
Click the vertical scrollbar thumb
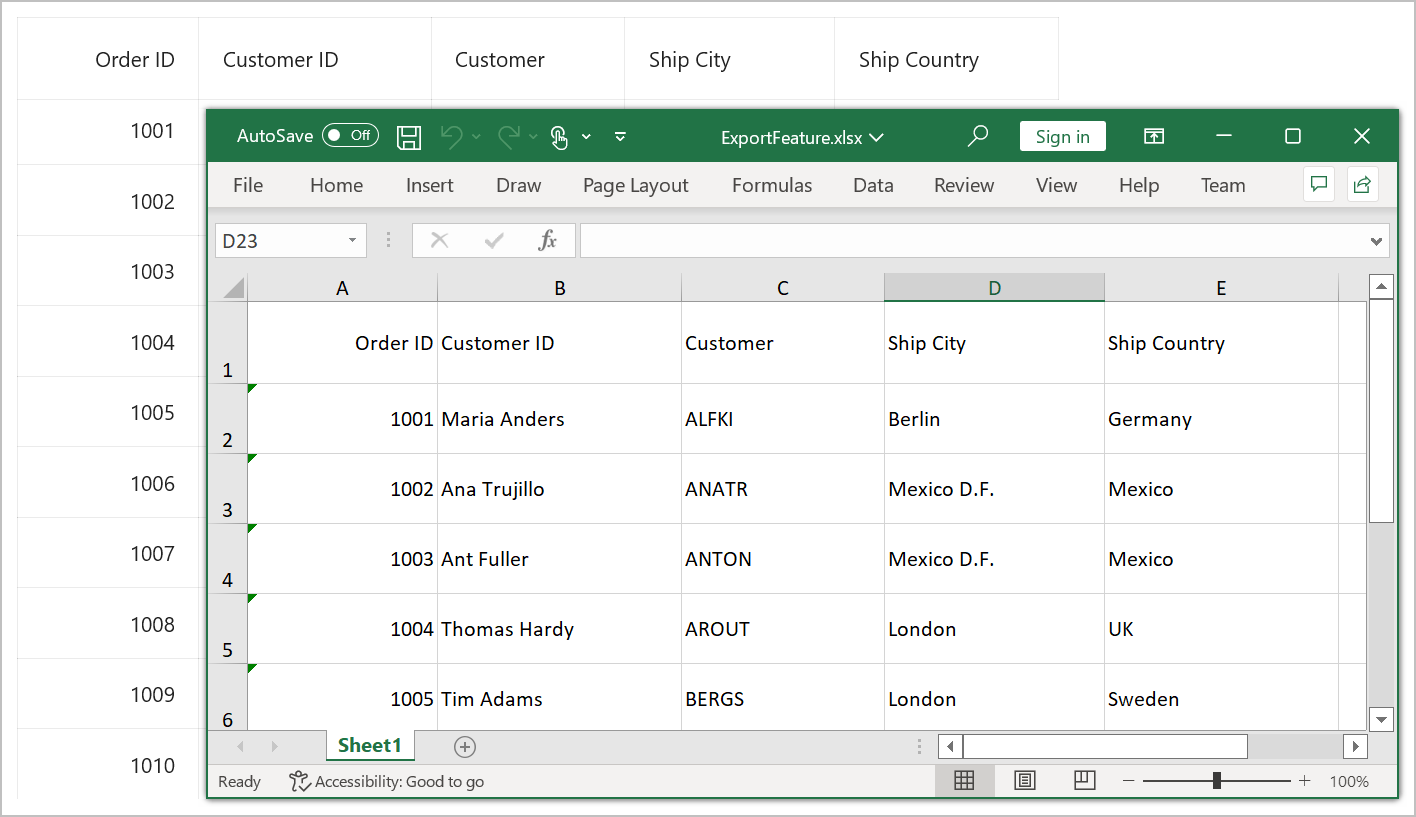point(1381,410)
